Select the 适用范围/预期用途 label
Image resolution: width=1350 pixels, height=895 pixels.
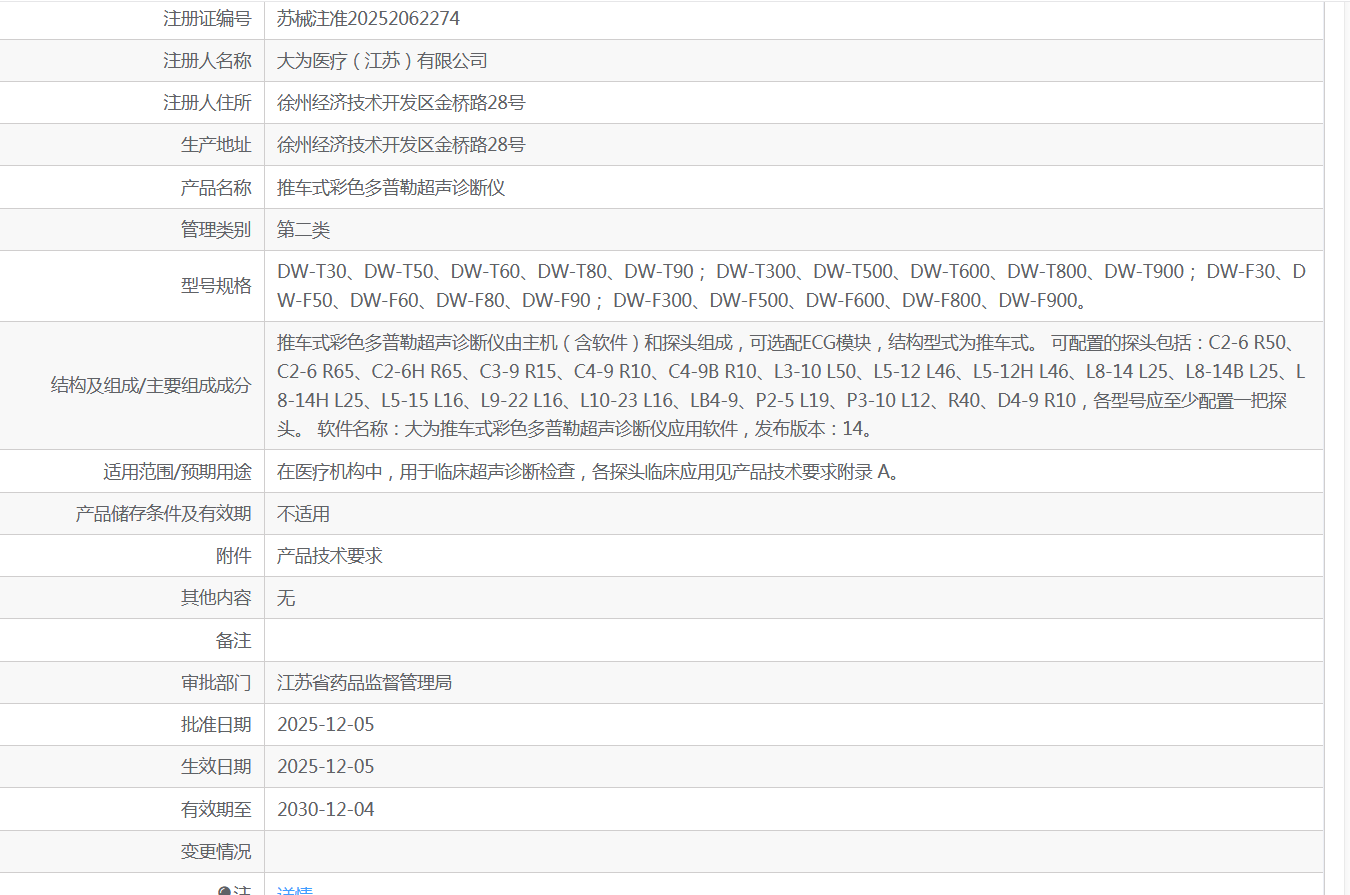coord(177,472)
